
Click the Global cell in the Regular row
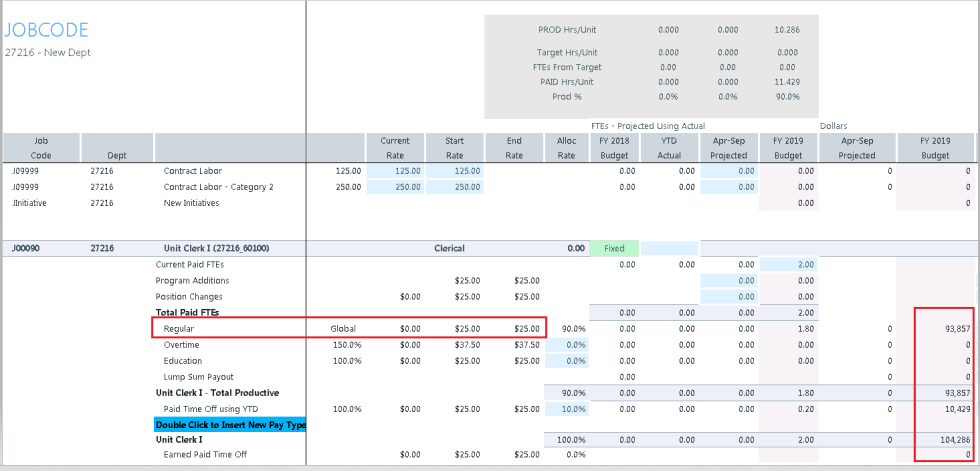click(x=343, y=328)
